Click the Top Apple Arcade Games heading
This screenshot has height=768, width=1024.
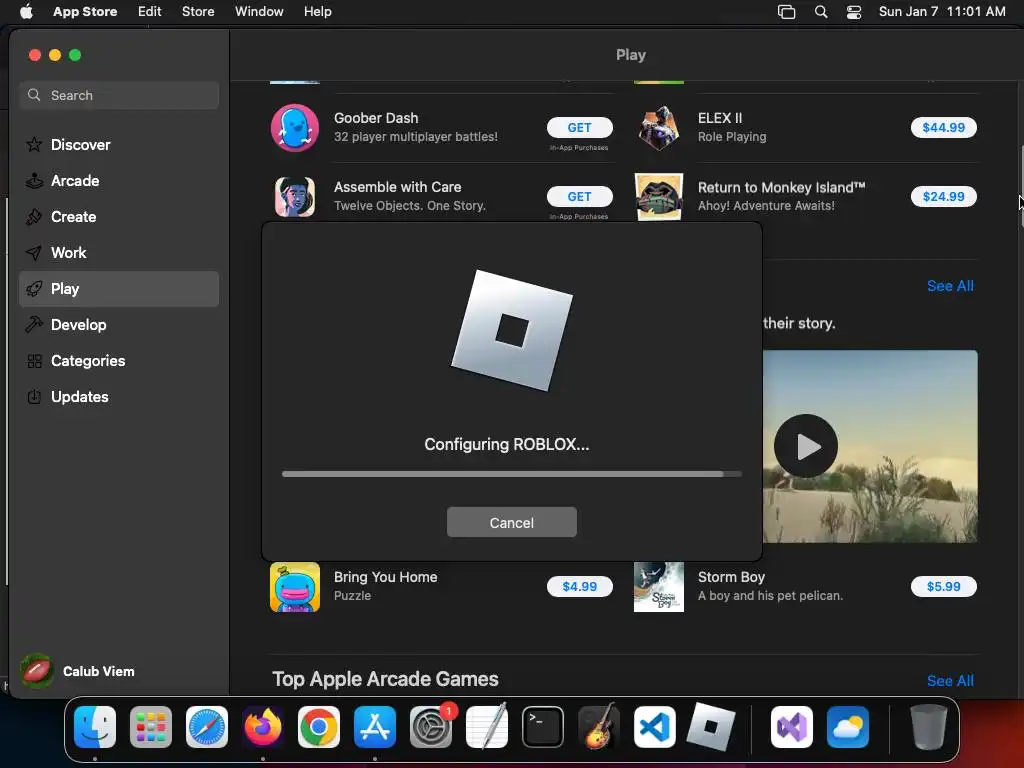pyautogui.click(x=385, y=679)
